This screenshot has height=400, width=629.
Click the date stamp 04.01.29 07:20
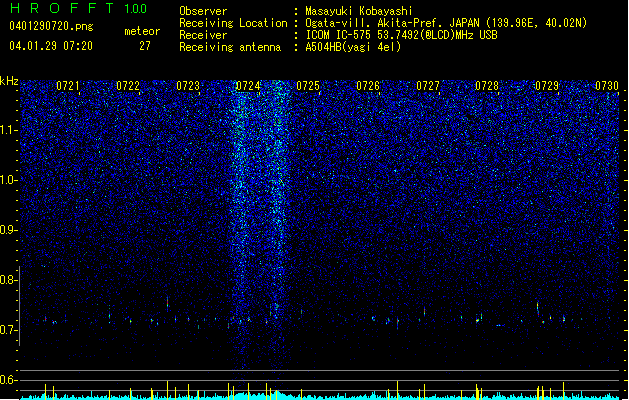tap(51, 46)
